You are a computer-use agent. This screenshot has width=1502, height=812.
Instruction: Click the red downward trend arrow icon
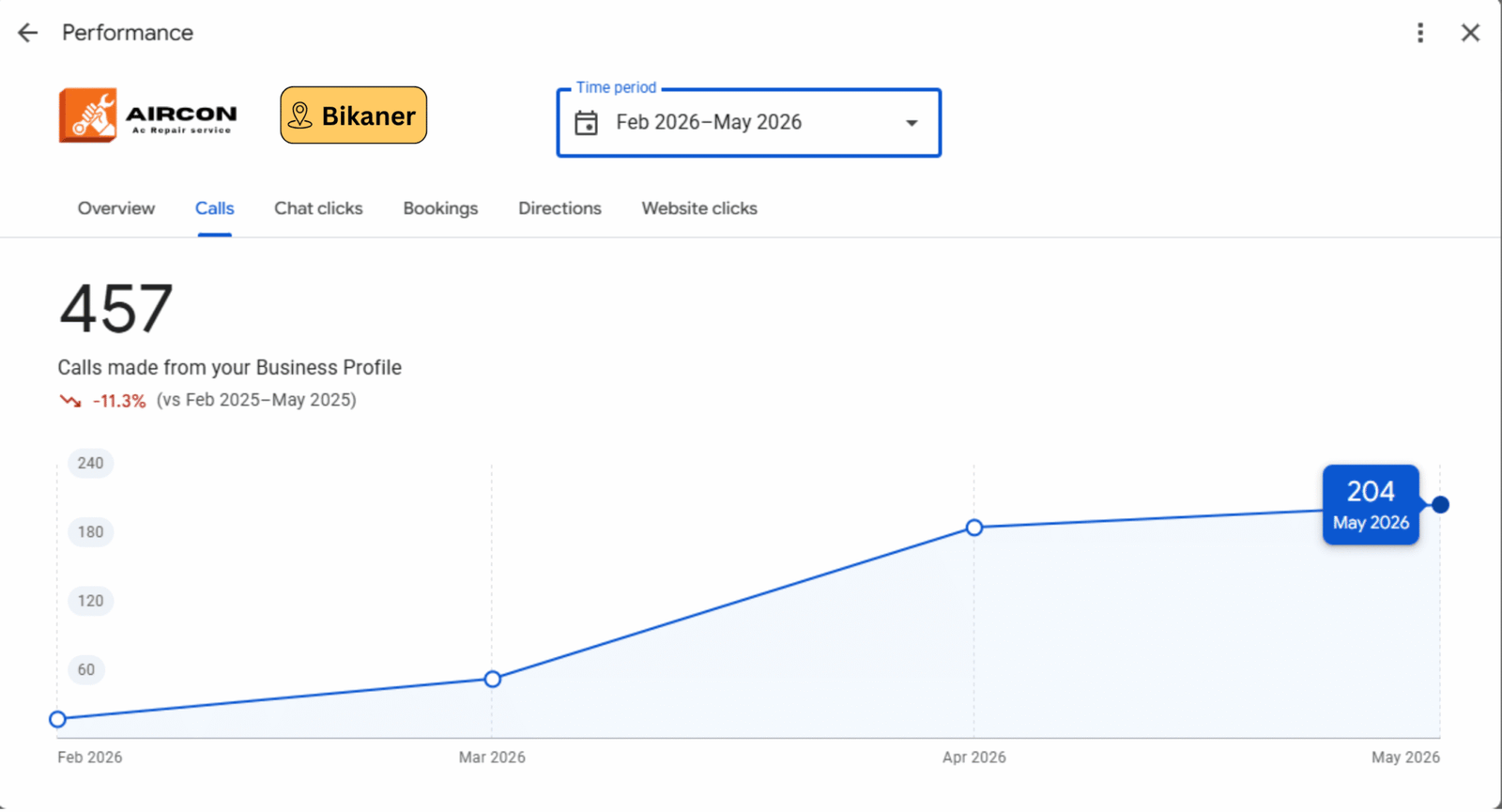coord(70,401)
